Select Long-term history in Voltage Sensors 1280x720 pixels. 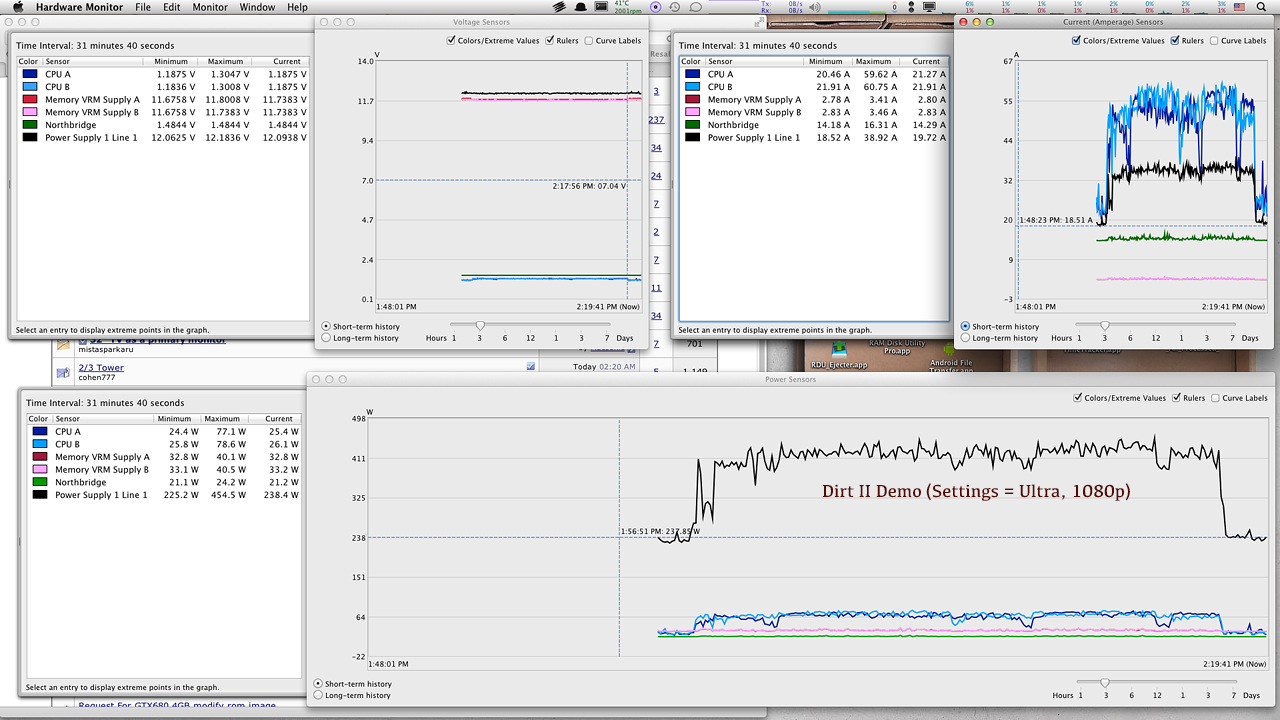[326, 338]
